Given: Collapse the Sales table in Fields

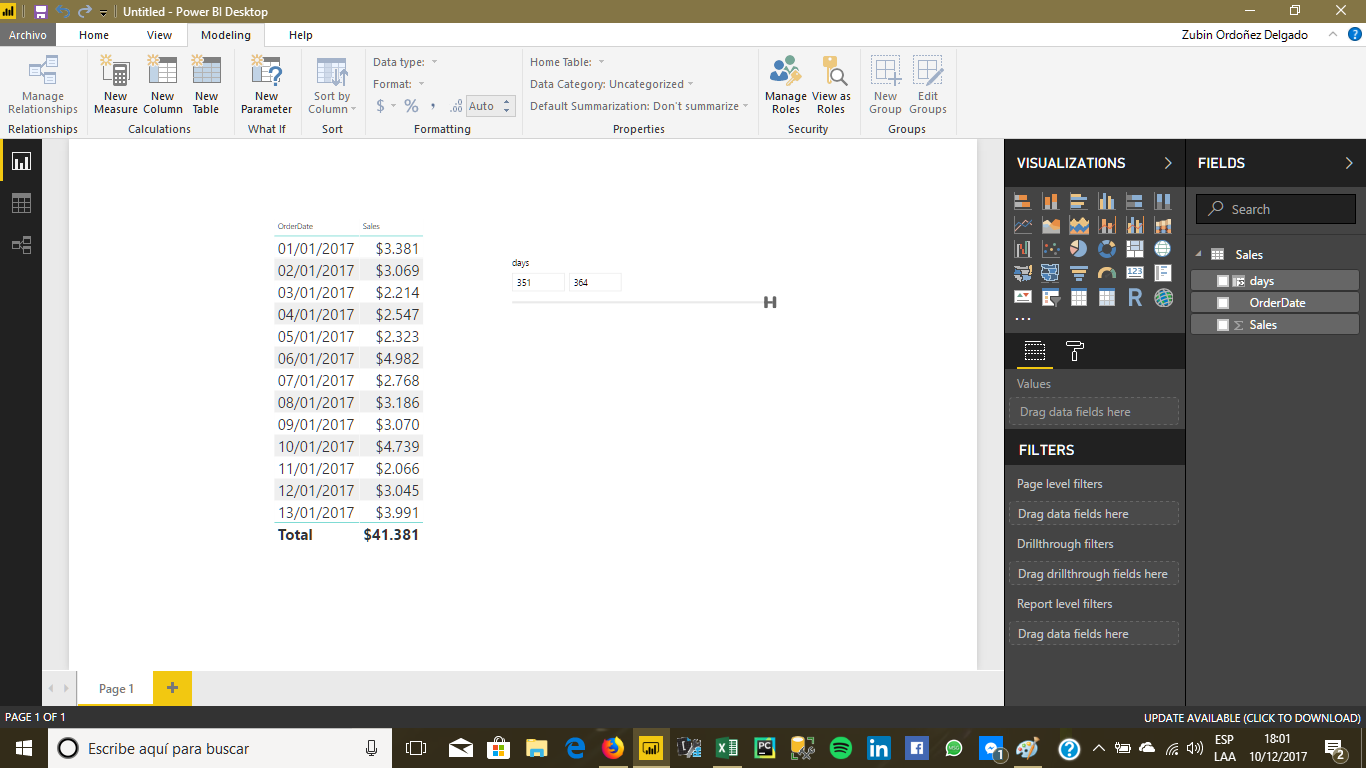Looking at the screenshot, I should click(1198, 254).
